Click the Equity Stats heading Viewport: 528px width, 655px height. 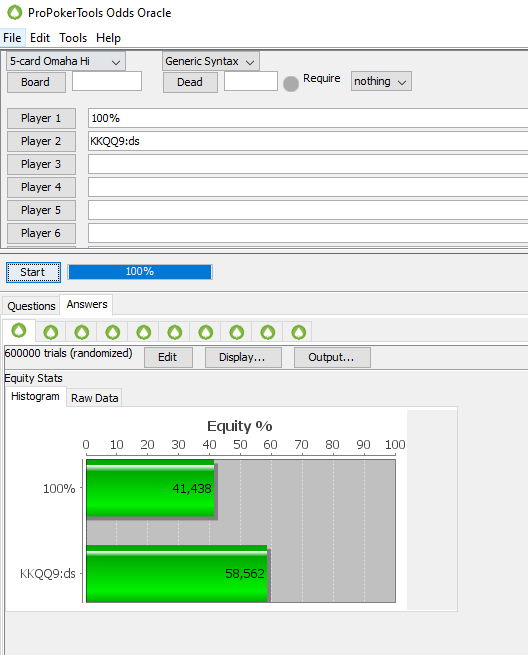pos(33,378)
